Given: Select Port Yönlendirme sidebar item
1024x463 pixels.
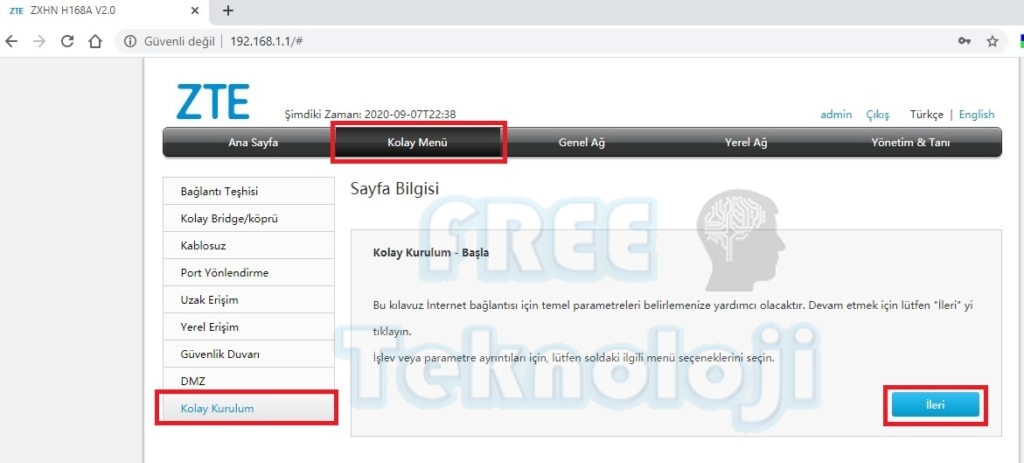Looking at the screenshot, I should [224, 273].
